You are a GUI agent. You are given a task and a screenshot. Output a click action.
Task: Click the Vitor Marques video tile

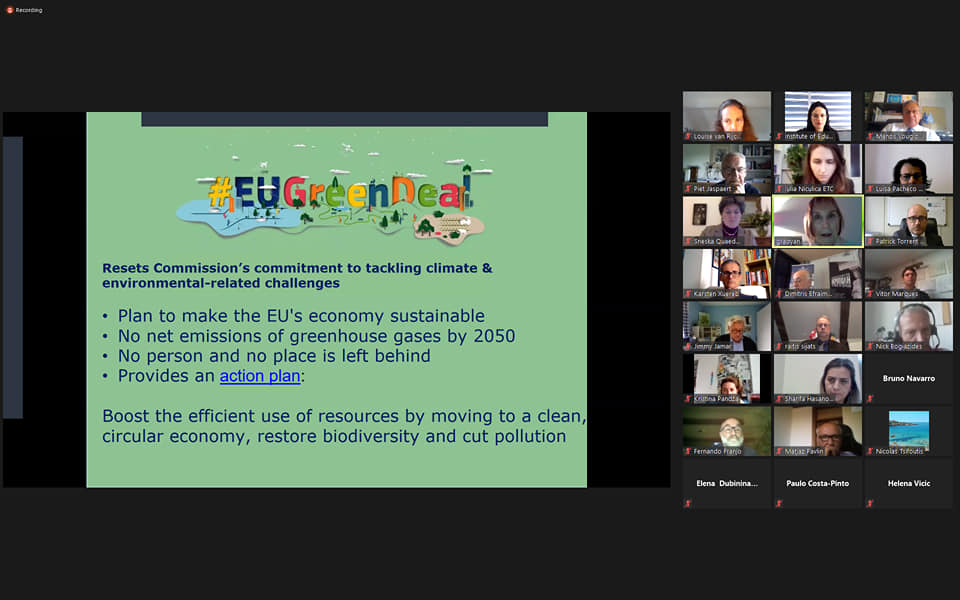(908, 273)
